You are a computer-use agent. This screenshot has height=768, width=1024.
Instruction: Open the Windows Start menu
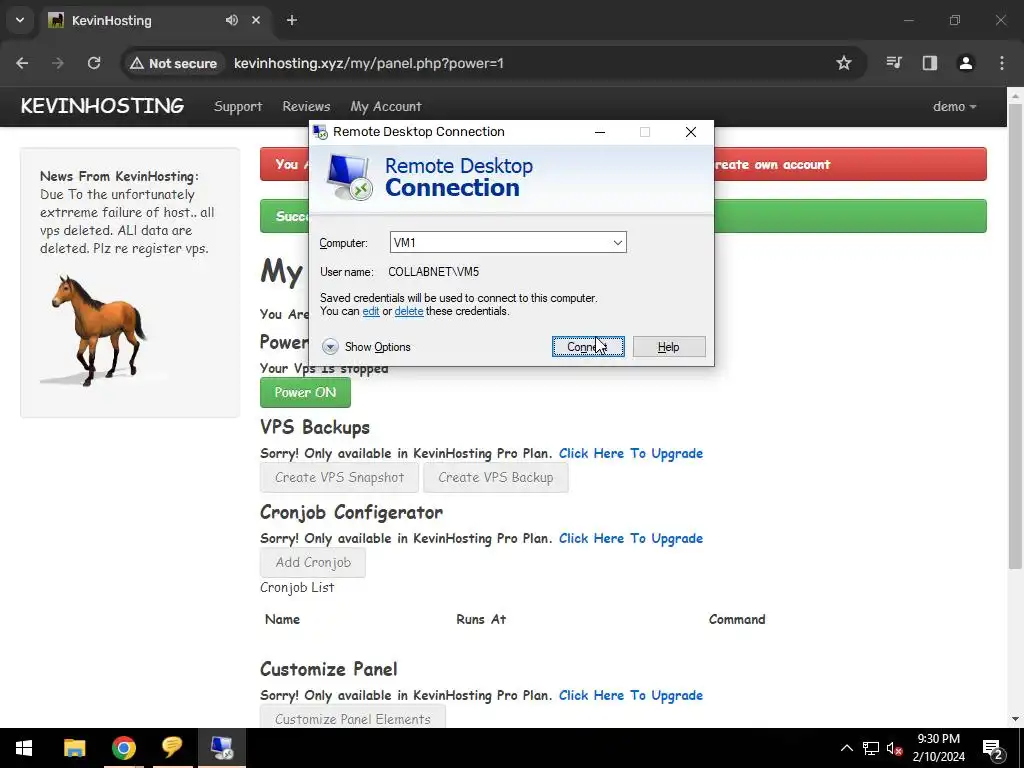pyautogui.click(x=24, y=748)
